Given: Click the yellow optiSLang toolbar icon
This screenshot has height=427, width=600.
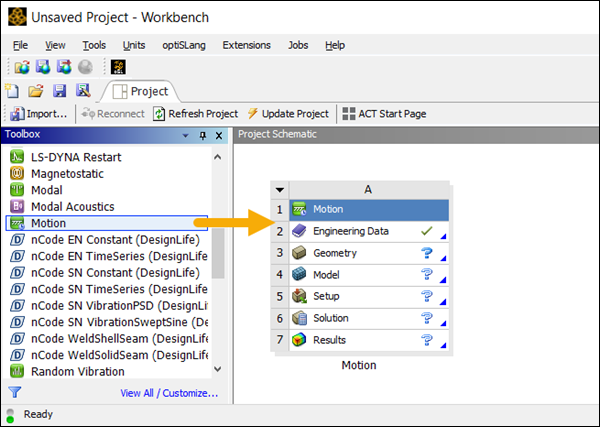Looking at the screenshot, I should point(117,67).
